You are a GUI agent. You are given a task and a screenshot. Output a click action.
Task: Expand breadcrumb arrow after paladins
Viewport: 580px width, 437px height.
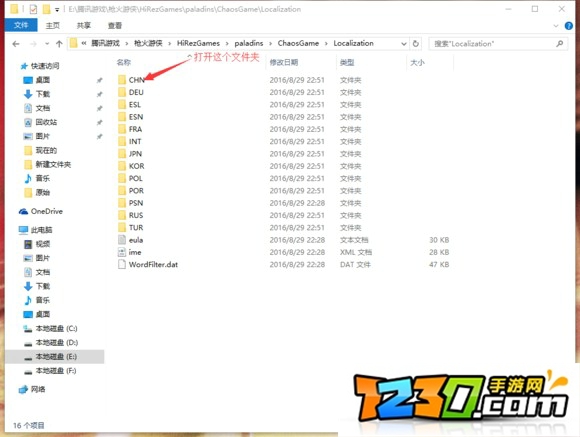point(270,44)
